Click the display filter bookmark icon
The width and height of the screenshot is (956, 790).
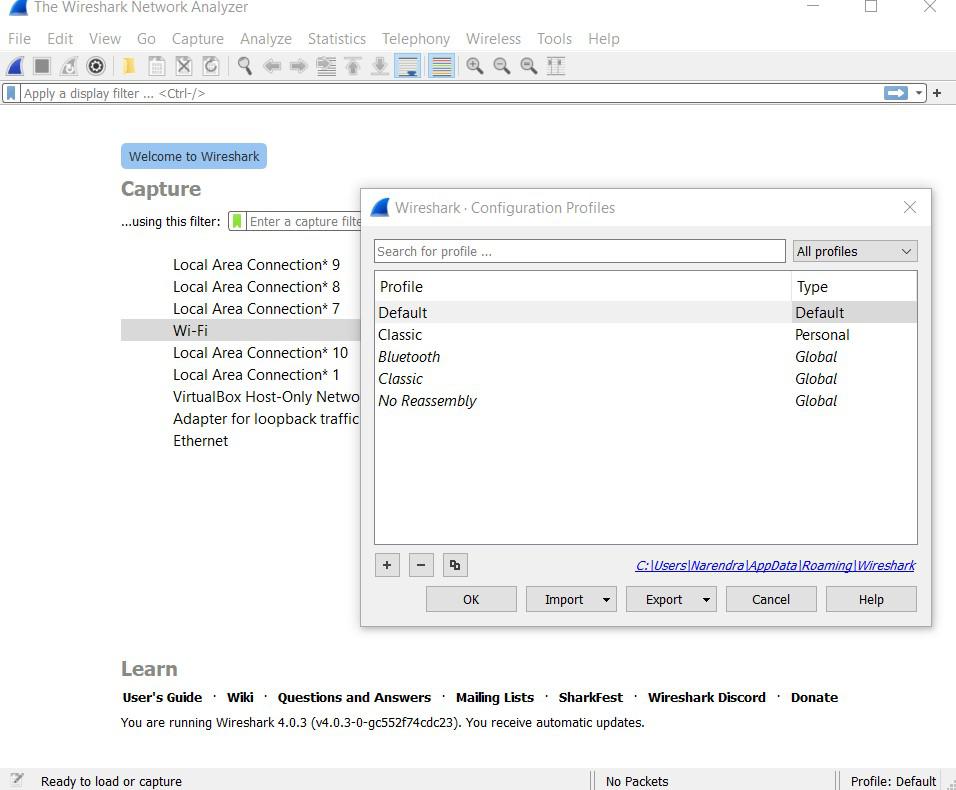click(11, 93)
